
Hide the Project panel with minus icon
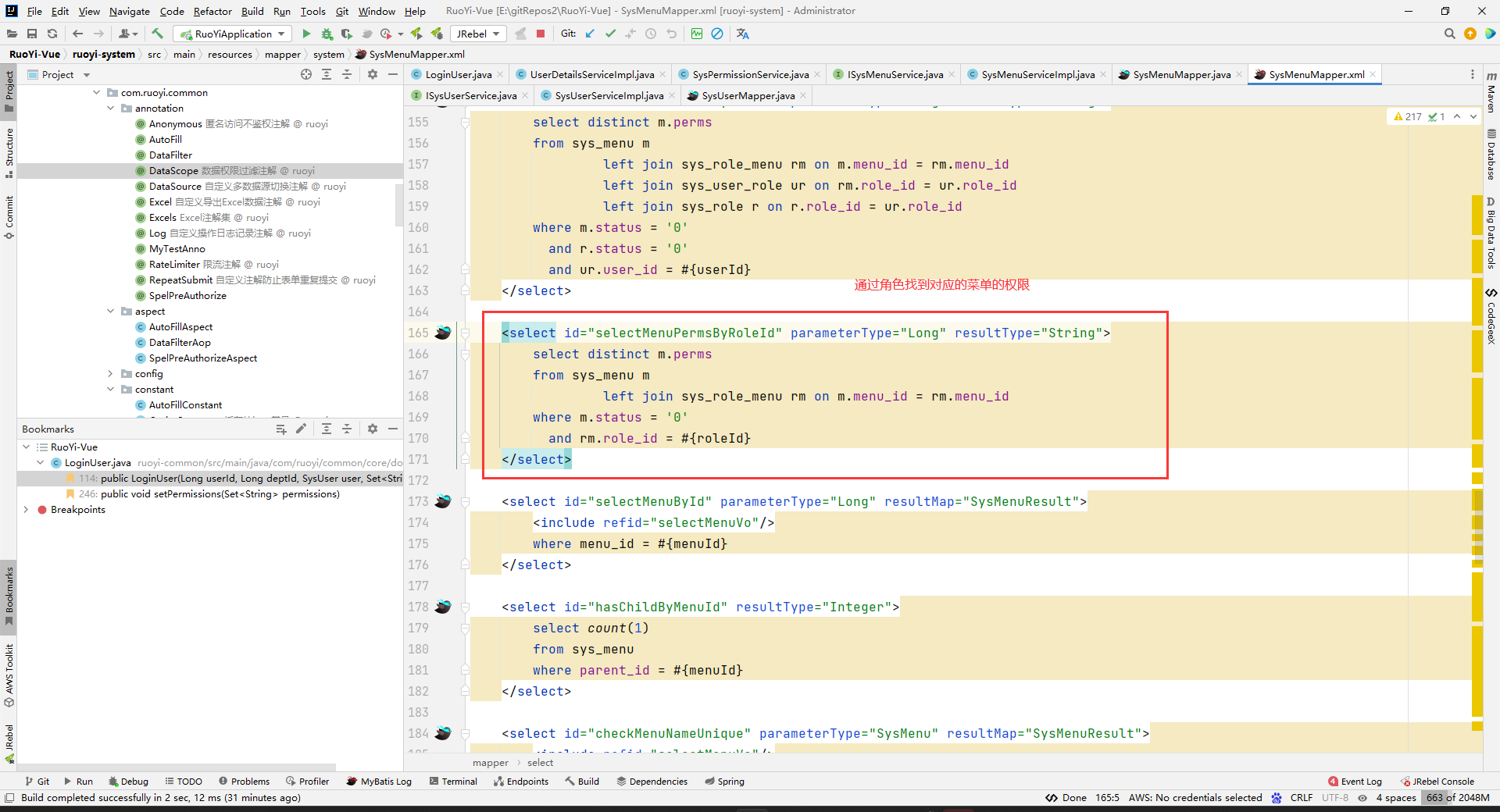click(x=393, y=74)
